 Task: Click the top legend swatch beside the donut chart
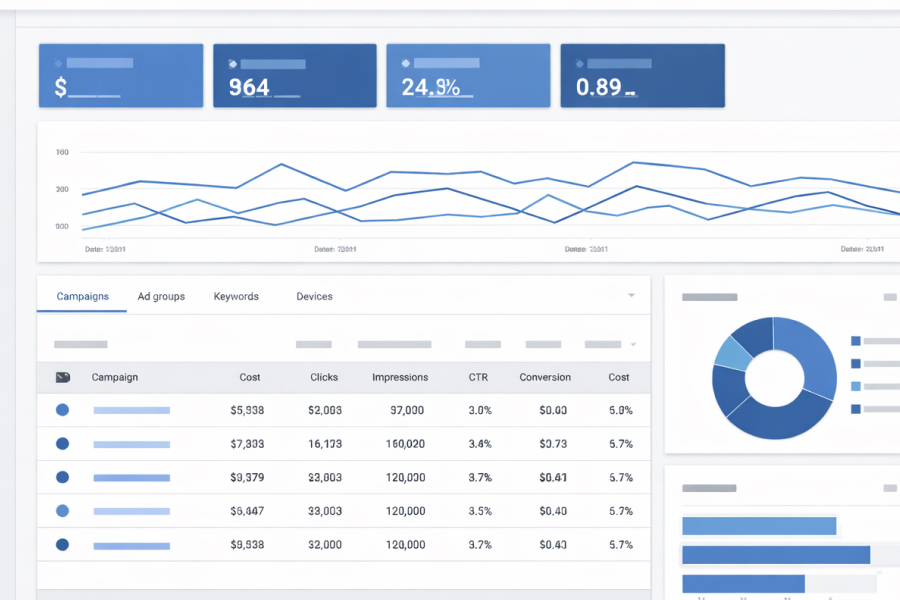click(x=855, y=341)
